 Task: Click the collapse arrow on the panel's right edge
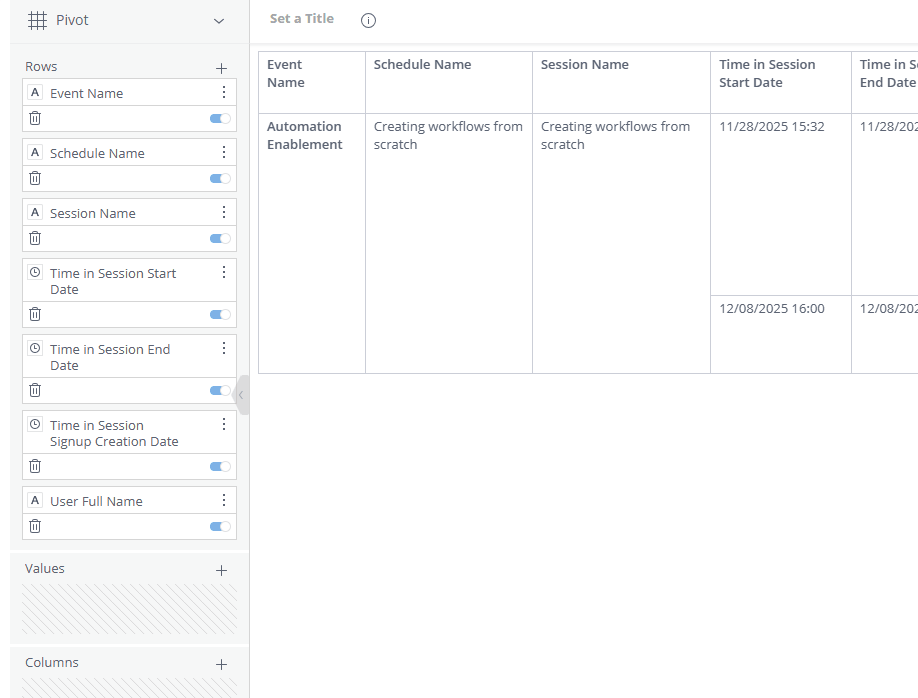click(243, 394)
